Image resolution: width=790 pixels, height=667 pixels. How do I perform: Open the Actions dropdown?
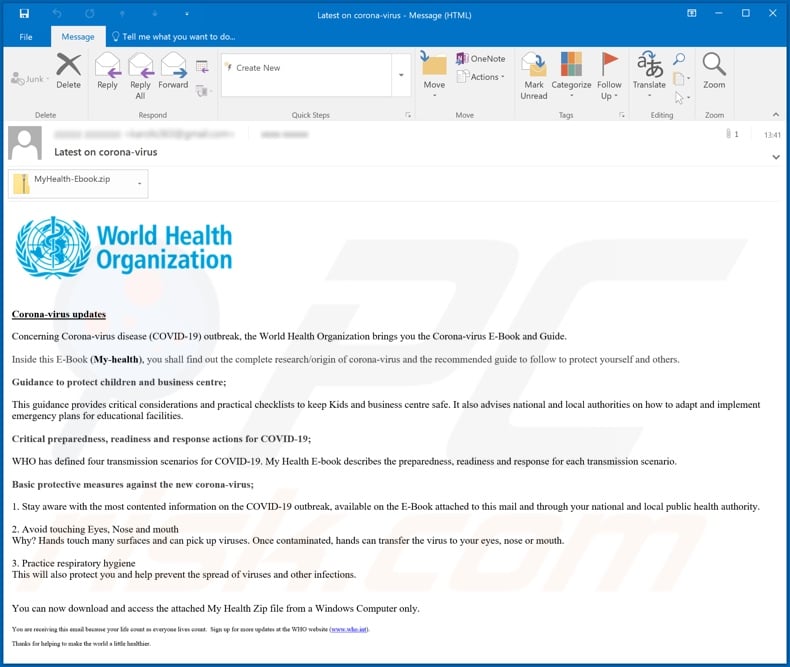(480, 77)
